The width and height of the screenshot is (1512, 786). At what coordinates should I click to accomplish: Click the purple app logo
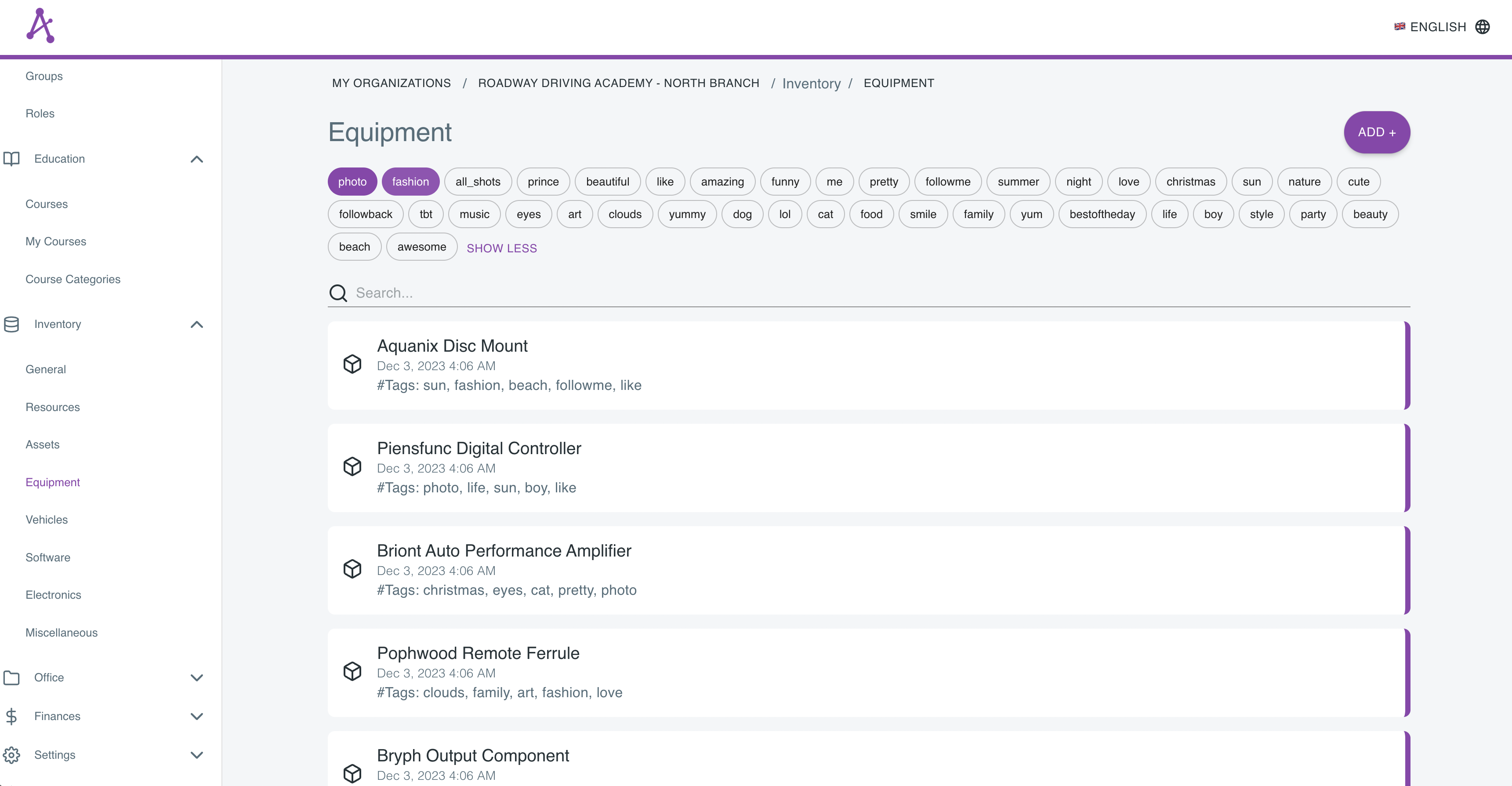40,26
